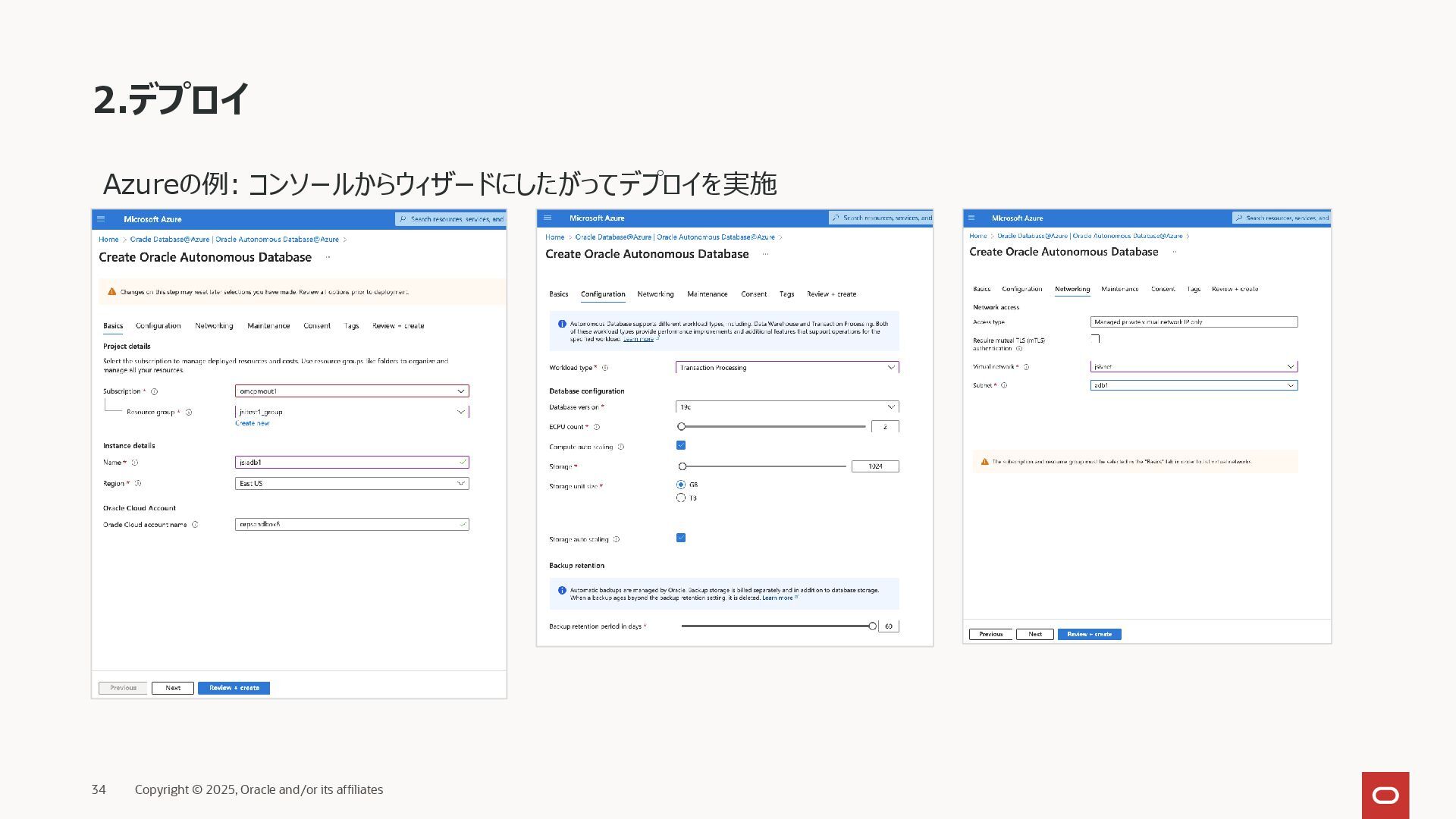Click the ECPU count number box

tap(885, 427)
